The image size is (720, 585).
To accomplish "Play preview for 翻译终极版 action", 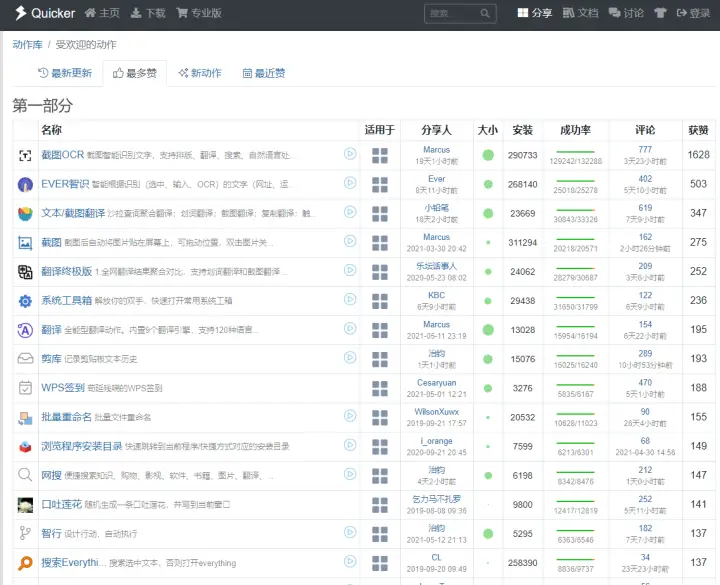I will [x=350, y=270].
